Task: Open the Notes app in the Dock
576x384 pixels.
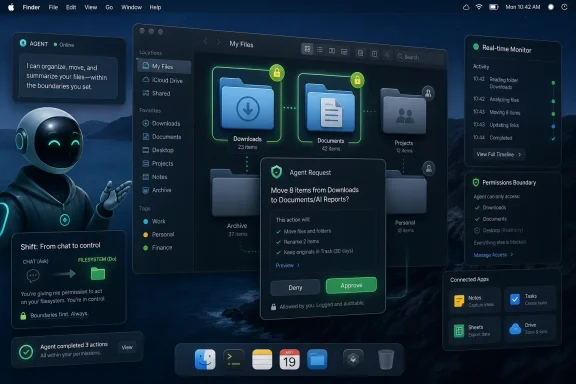Action: coord(262,359)
